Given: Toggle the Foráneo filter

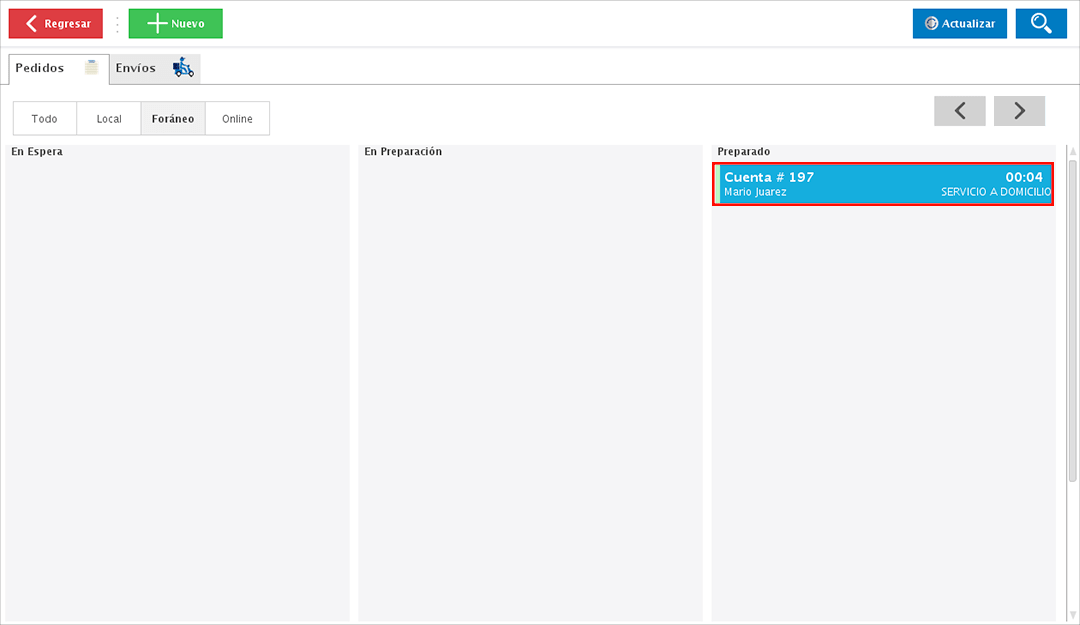Looking at the screenshot, I should [x=173, y=118].
